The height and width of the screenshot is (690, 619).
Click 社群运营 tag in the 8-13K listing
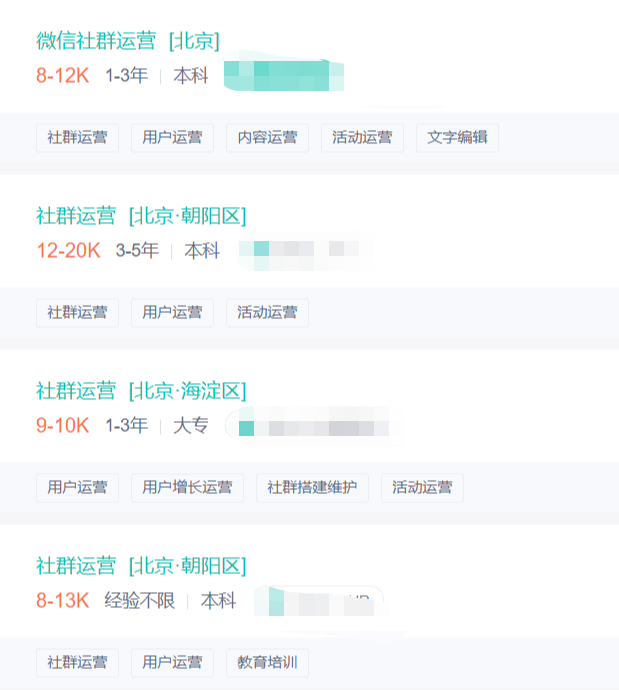pos(77,663)
